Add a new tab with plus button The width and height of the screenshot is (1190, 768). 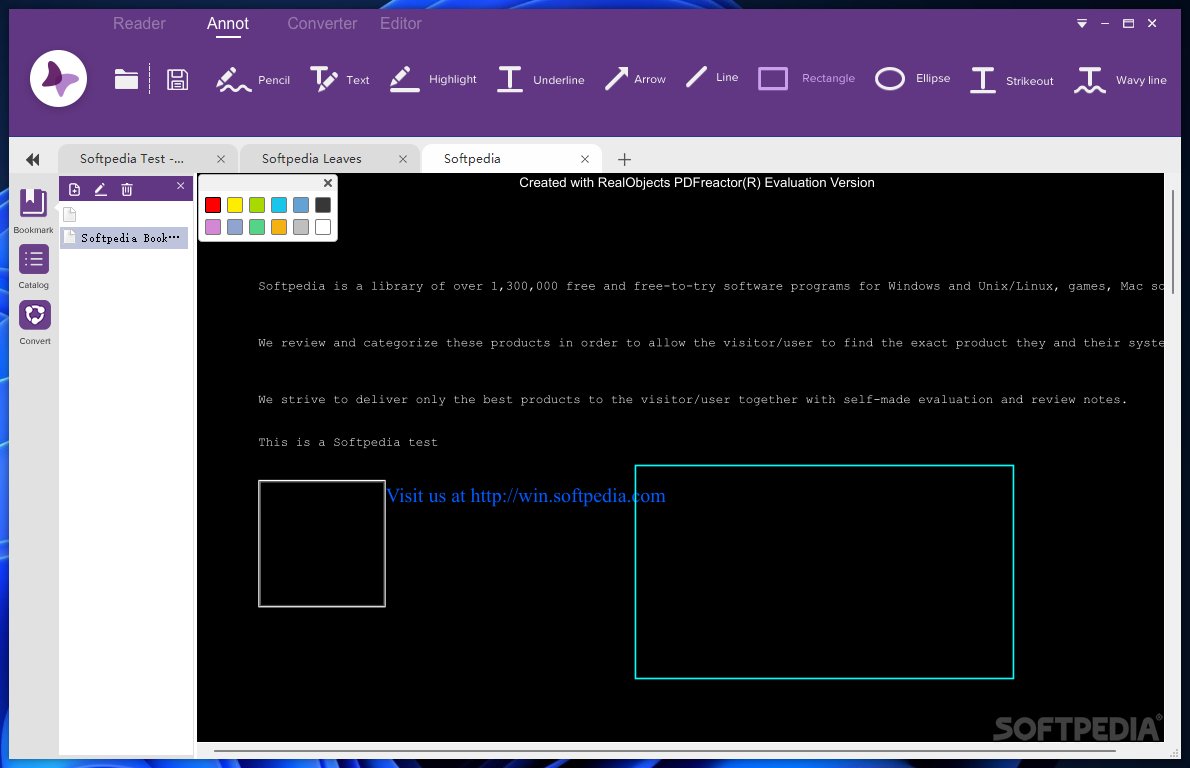pos(625,159)
